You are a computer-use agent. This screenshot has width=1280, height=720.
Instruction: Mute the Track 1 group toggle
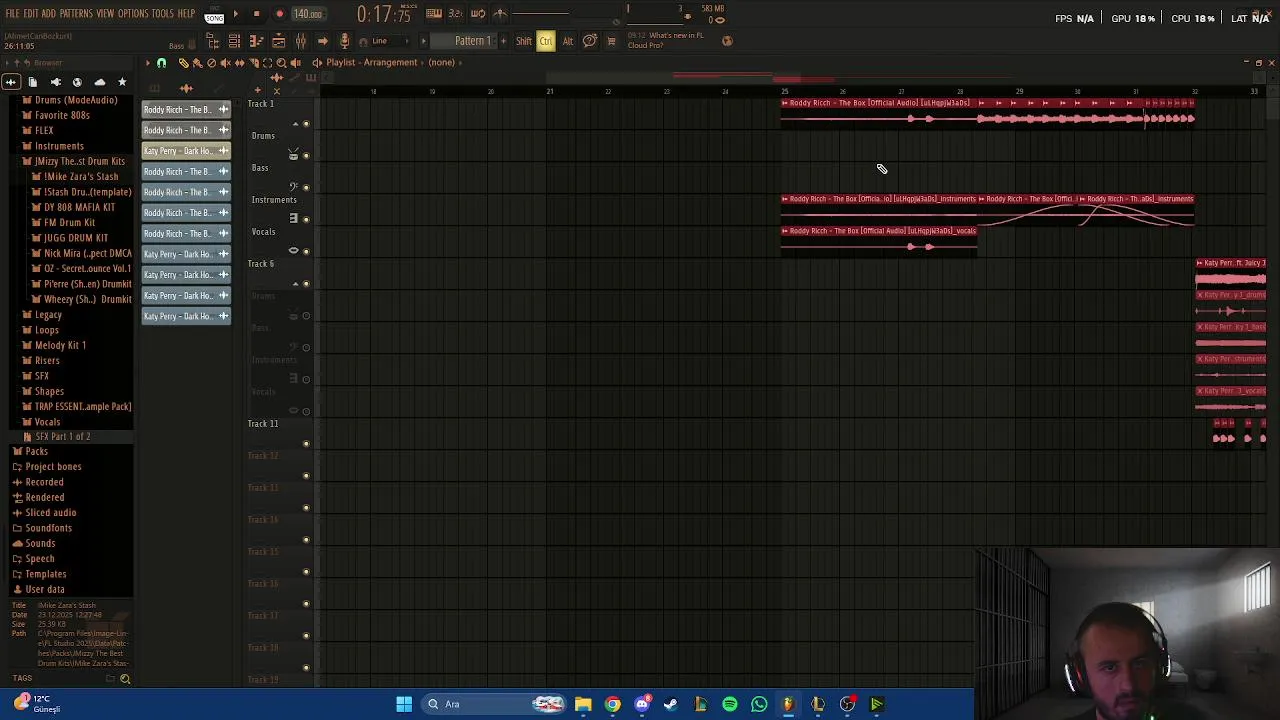point(306,124)
